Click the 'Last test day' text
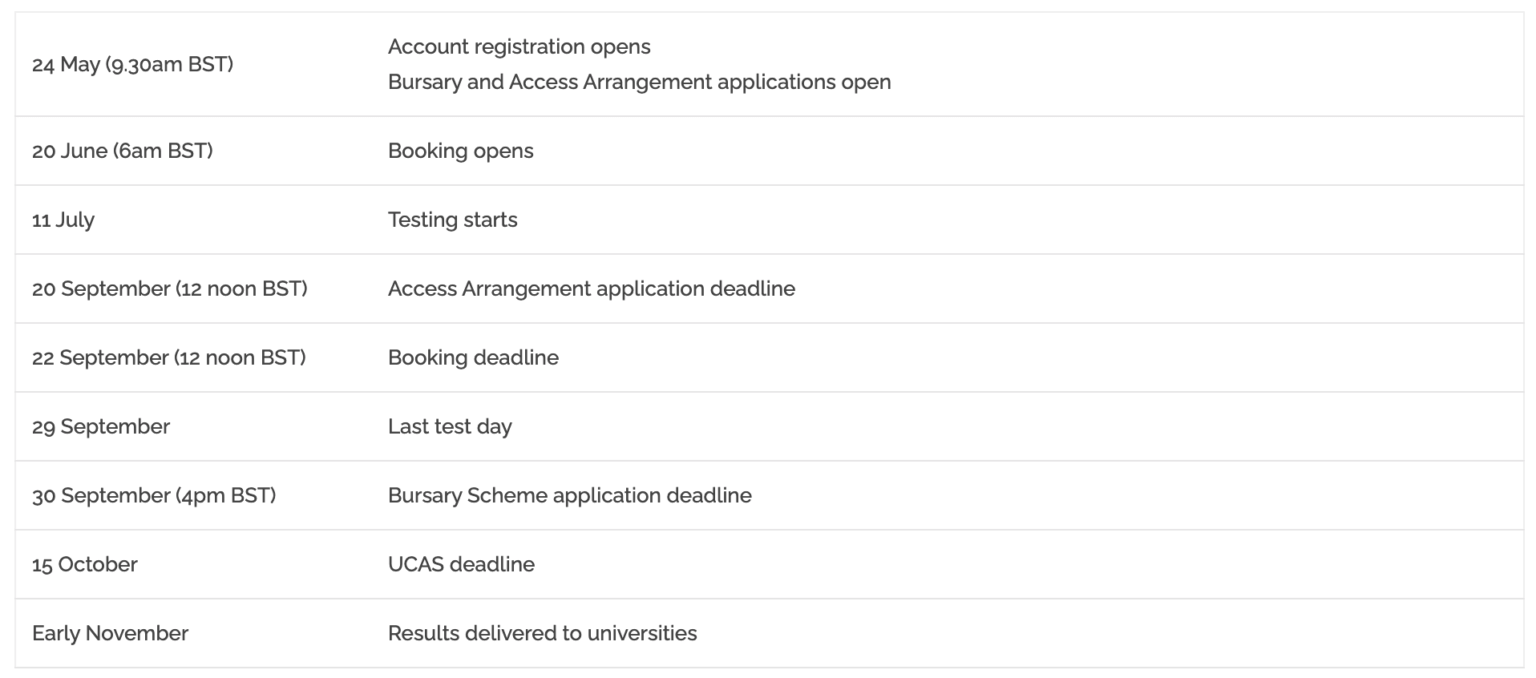Image resolution: width=1536 pixels, height=678 pixels. [449, 427]
